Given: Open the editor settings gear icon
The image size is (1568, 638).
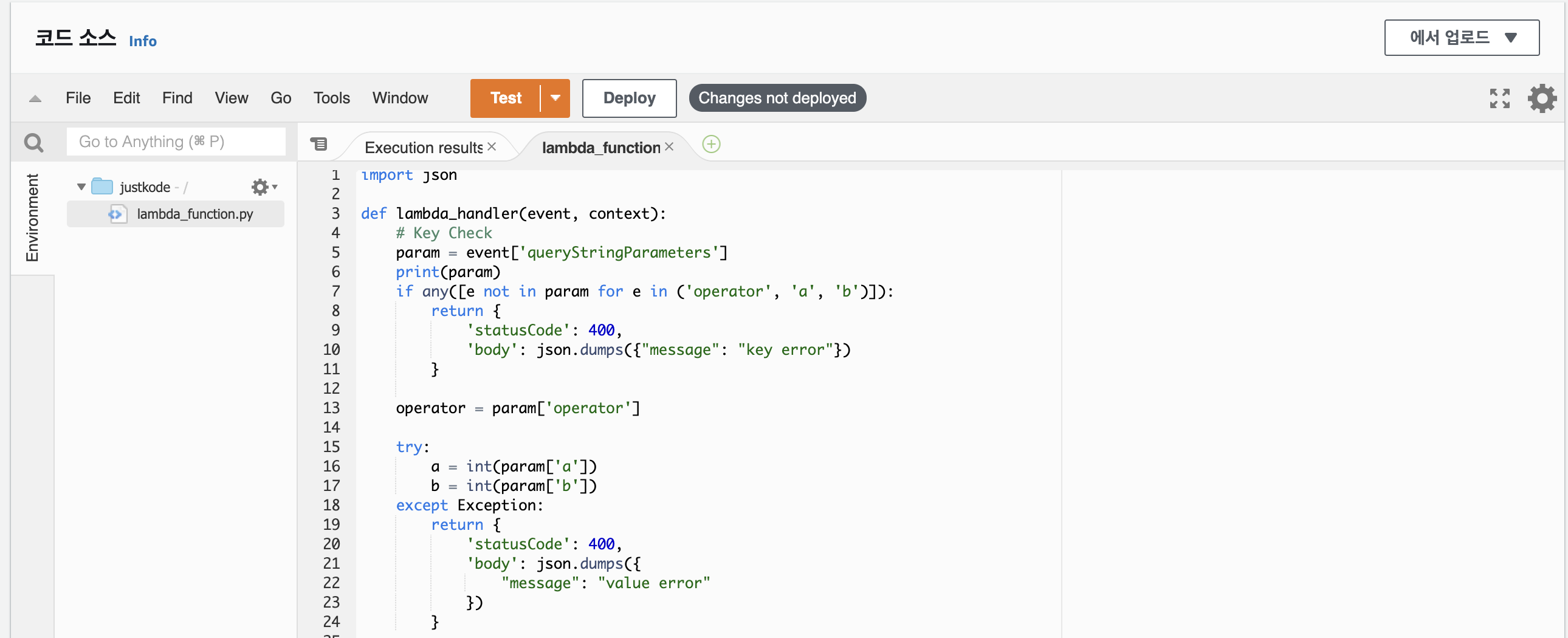Looking at the screenshot, I should click(1542, 98).
